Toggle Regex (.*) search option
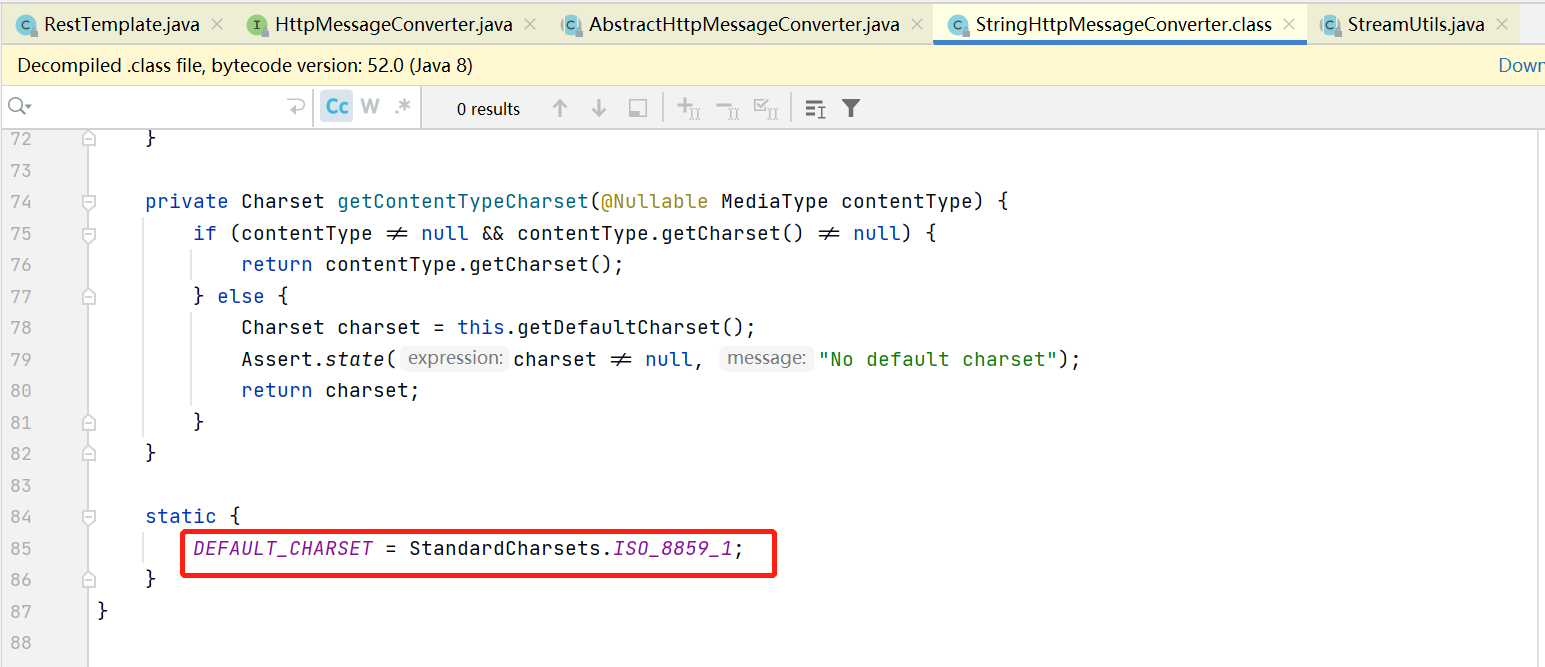Screen dimensions: 1545x667 click(x=402, y=107)
